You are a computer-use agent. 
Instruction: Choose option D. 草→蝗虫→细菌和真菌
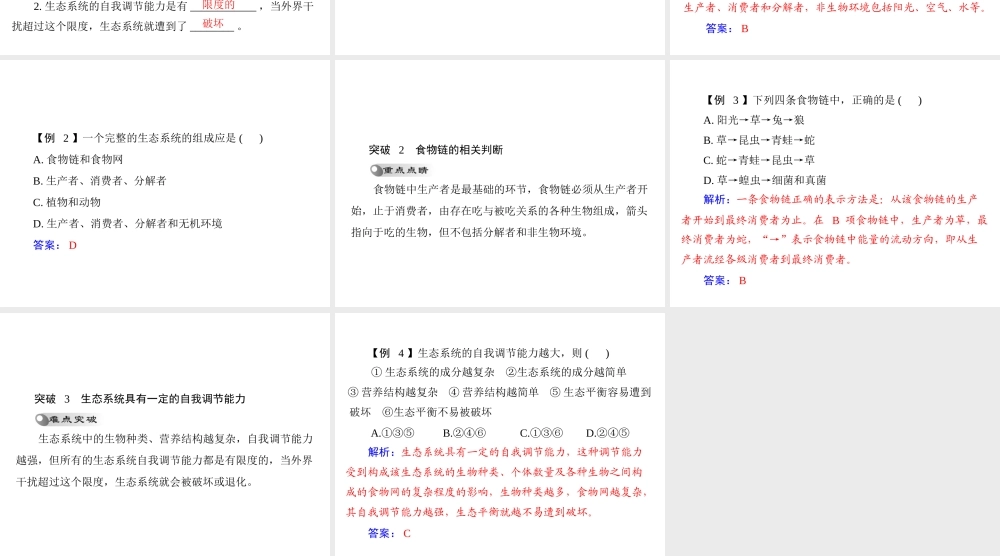(765, 180)
